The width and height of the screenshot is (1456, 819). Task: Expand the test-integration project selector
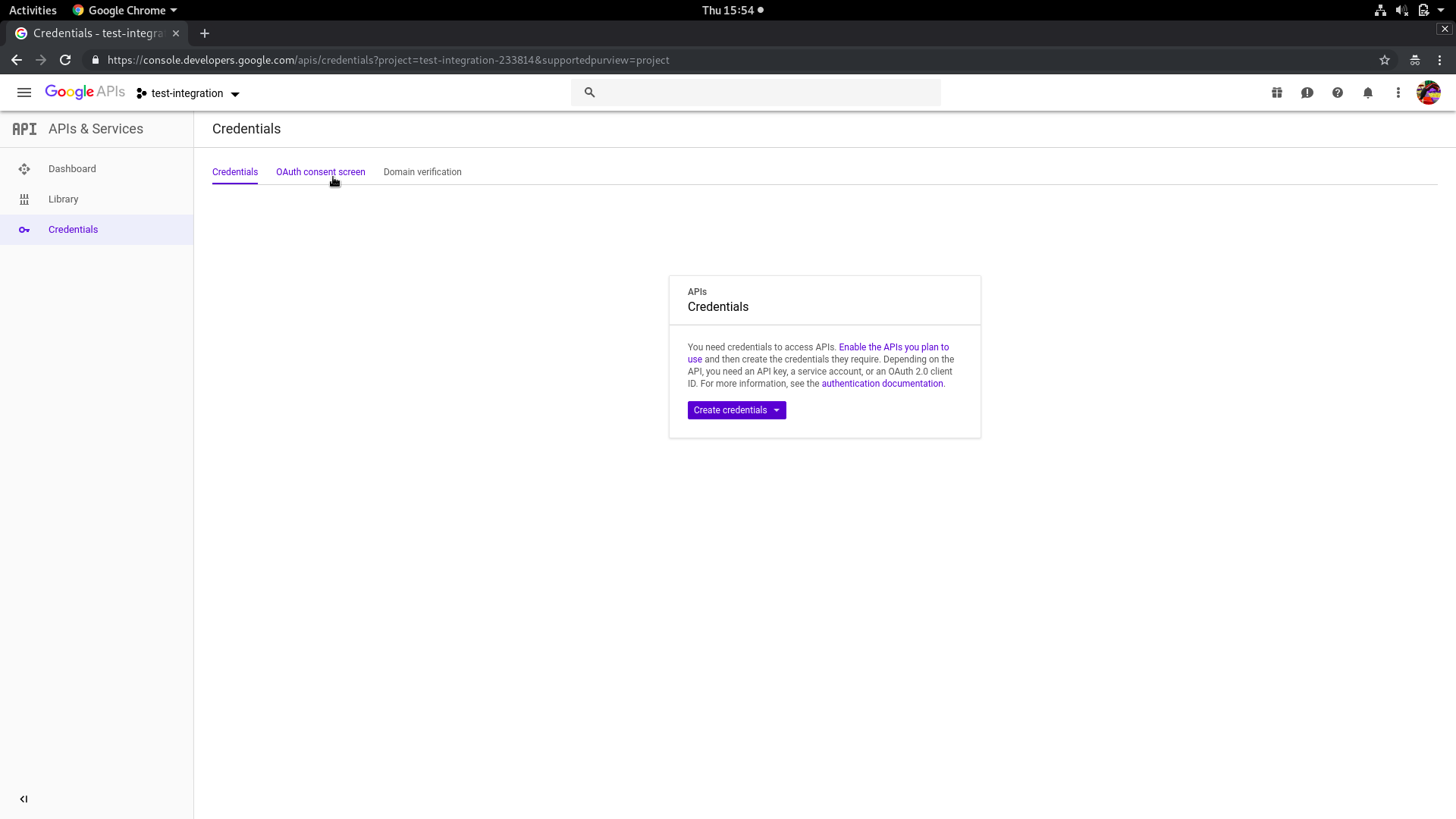[x=188, y=93]
